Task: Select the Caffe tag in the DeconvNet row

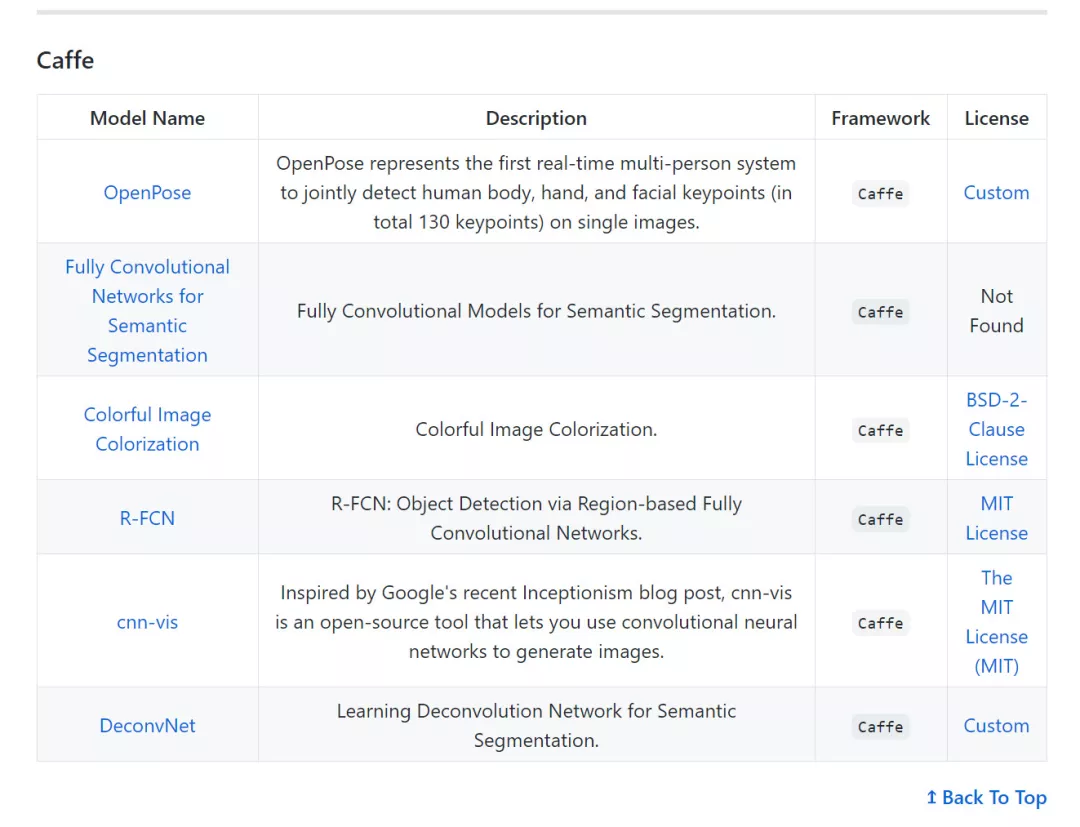Action: coord(880,726)
